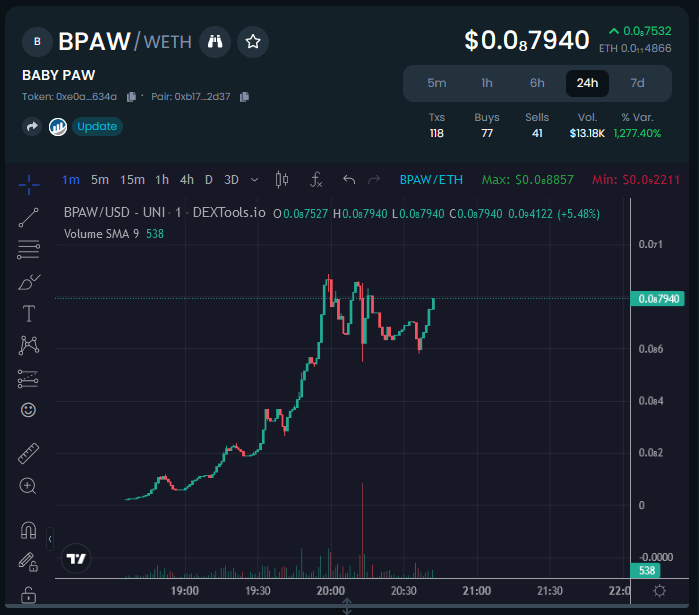
Task: Toggle magnet mode for drawings
Action: coord(28,530)
